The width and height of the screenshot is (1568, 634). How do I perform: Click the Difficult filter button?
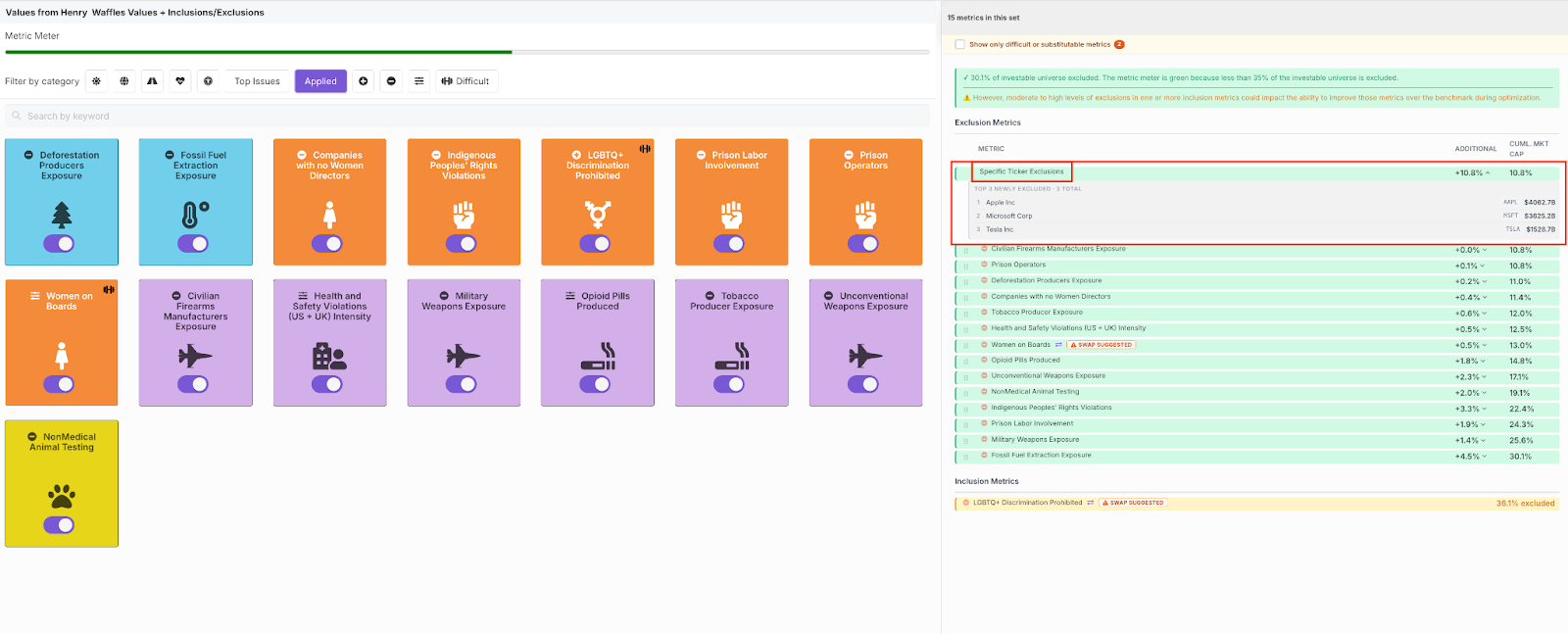(465, 81)
